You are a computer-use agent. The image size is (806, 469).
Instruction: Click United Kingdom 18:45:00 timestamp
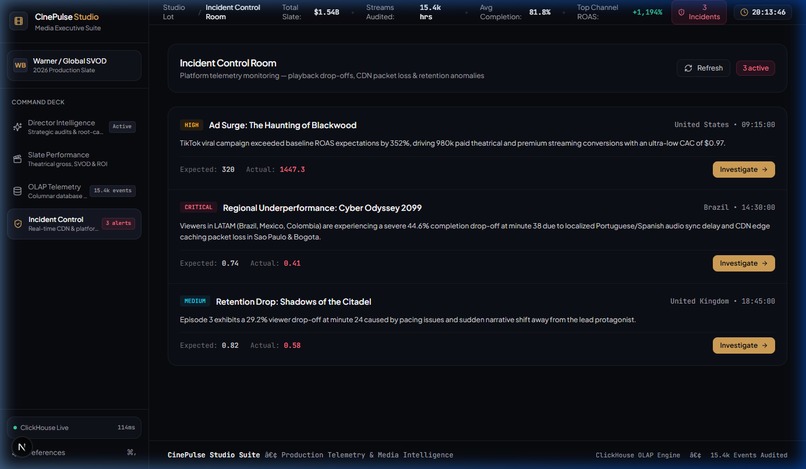pyautogui.click(x=722, y=301)
